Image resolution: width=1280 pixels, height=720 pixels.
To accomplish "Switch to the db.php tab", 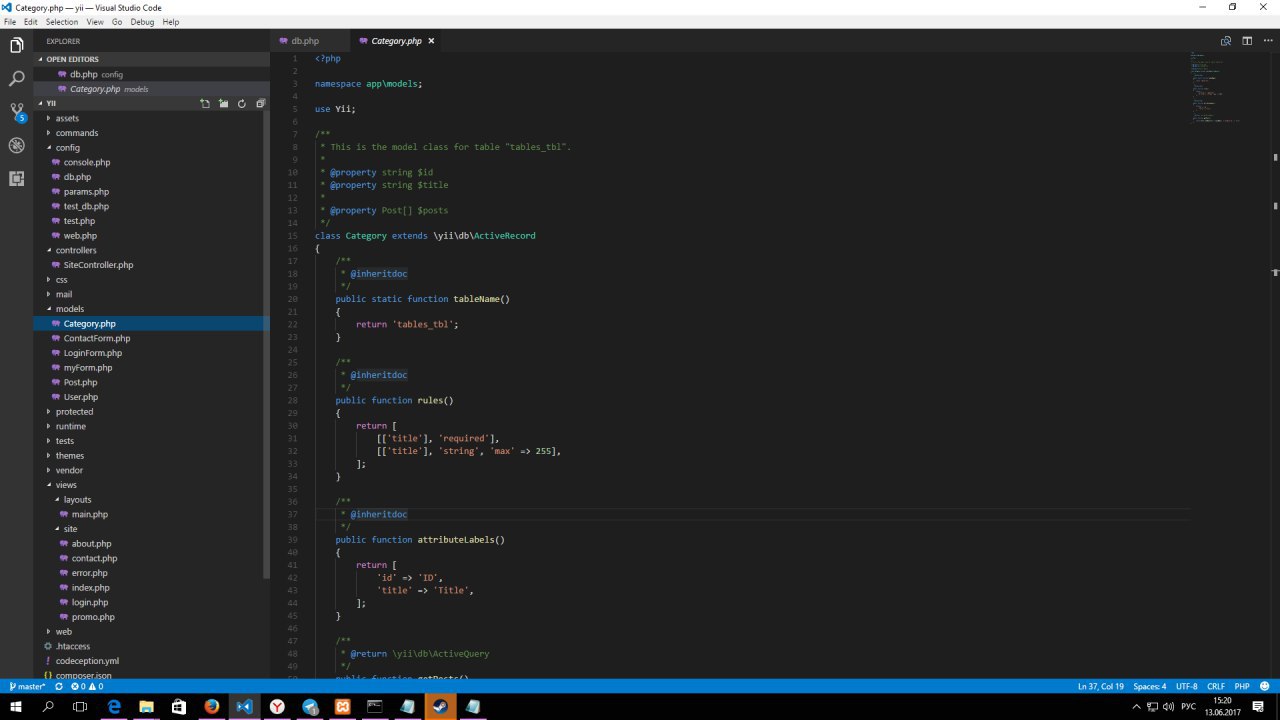I will click(304, 41).
